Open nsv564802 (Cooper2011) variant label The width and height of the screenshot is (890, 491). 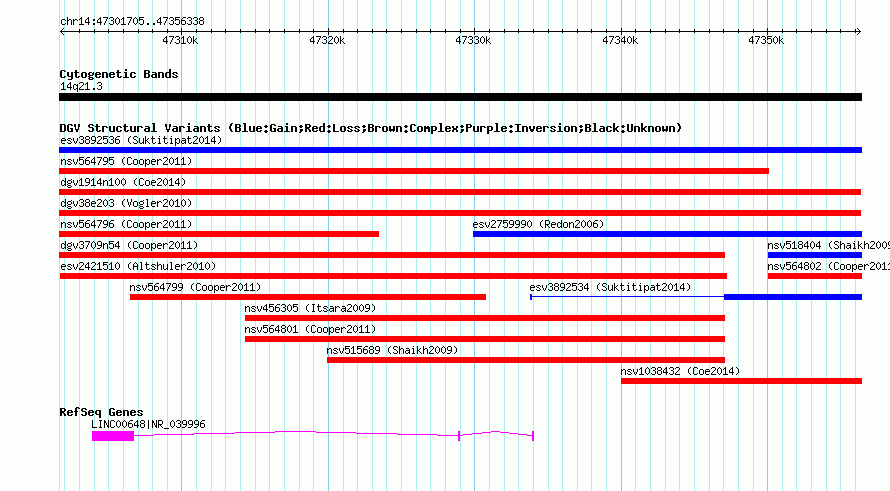pyautogui.click(x=828, y=266)
